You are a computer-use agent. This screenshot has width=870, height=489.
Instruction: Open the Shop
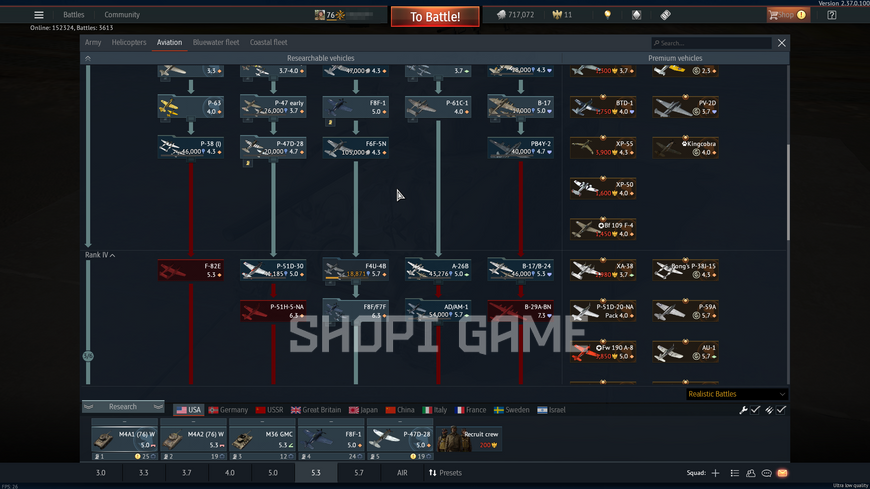click(x=787, y=15)
